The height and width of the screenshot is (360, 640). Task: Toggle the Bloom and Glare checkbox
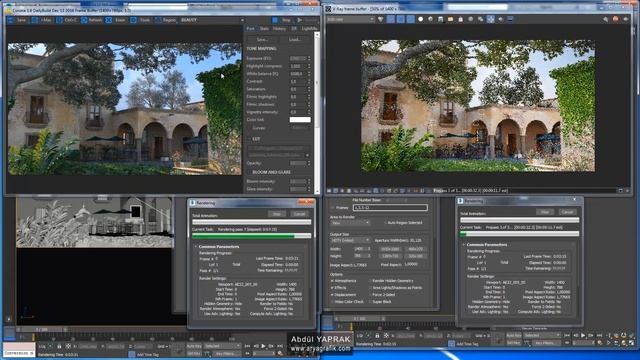pyautogui.click(x=249, y=172)
